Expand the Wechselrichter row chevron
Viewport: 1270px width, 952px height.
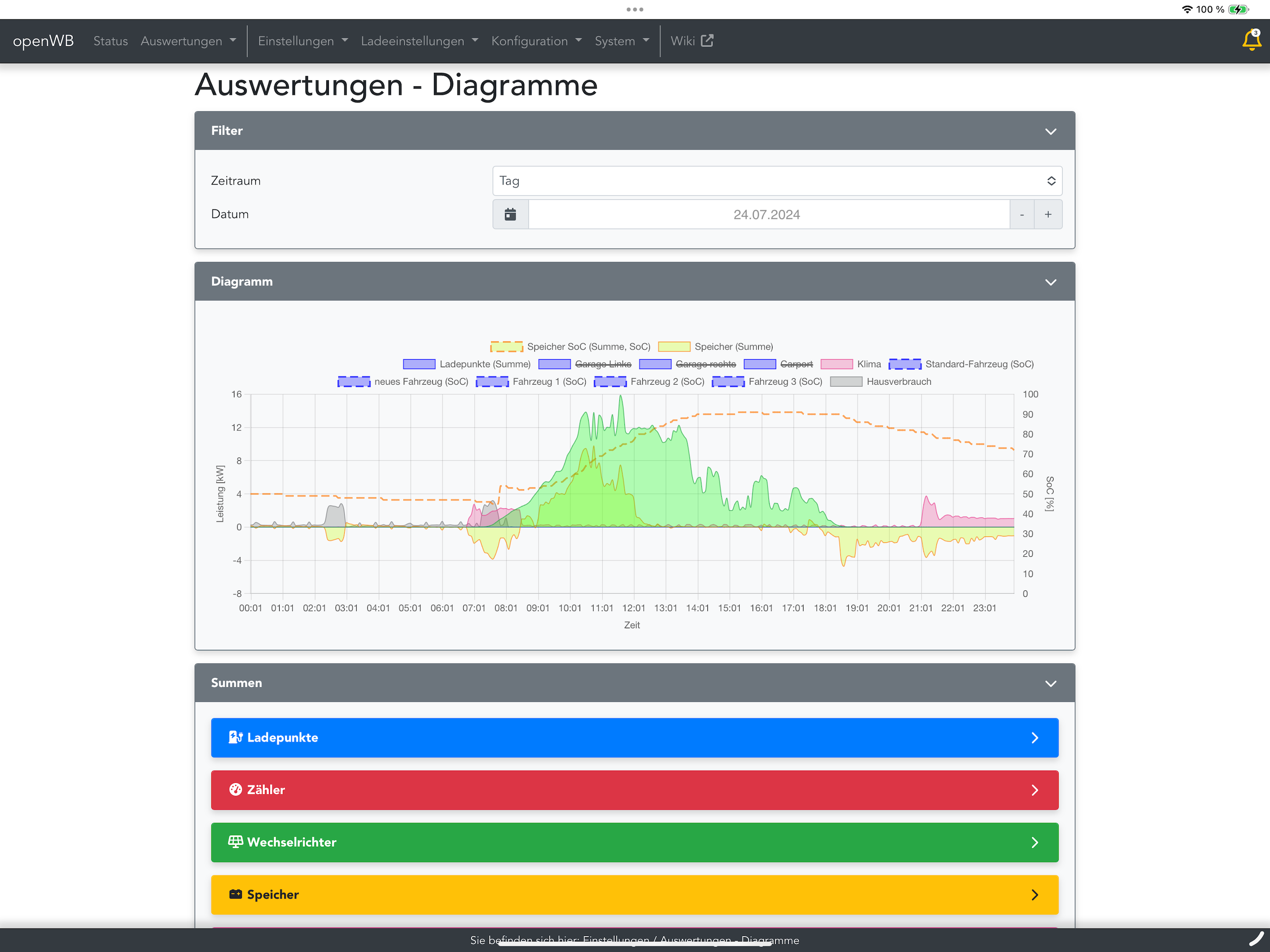1035,842
